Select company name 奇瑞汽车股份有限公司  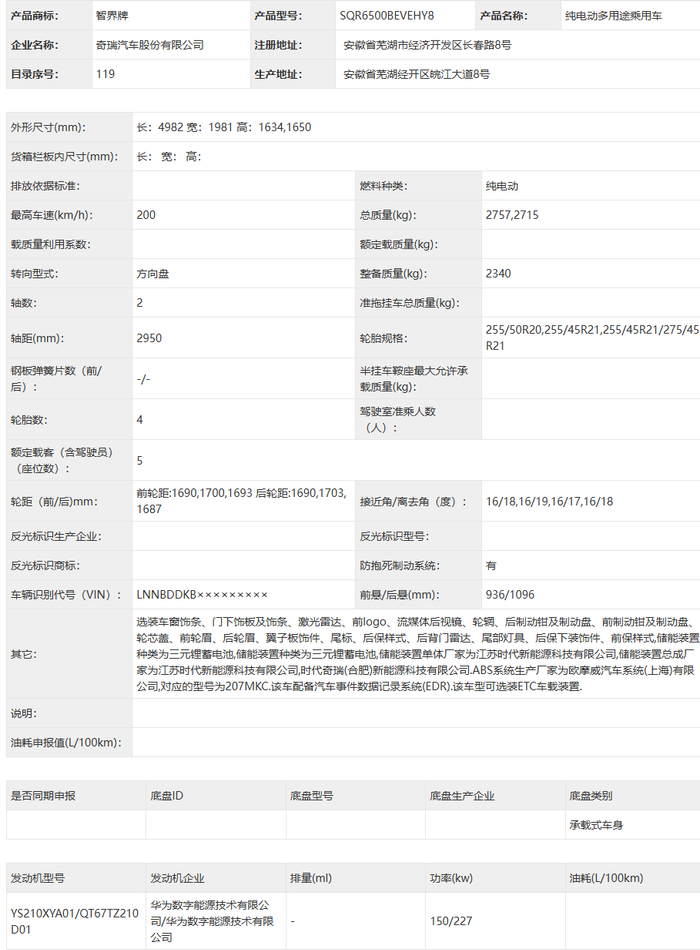click(x=150, y=45)
